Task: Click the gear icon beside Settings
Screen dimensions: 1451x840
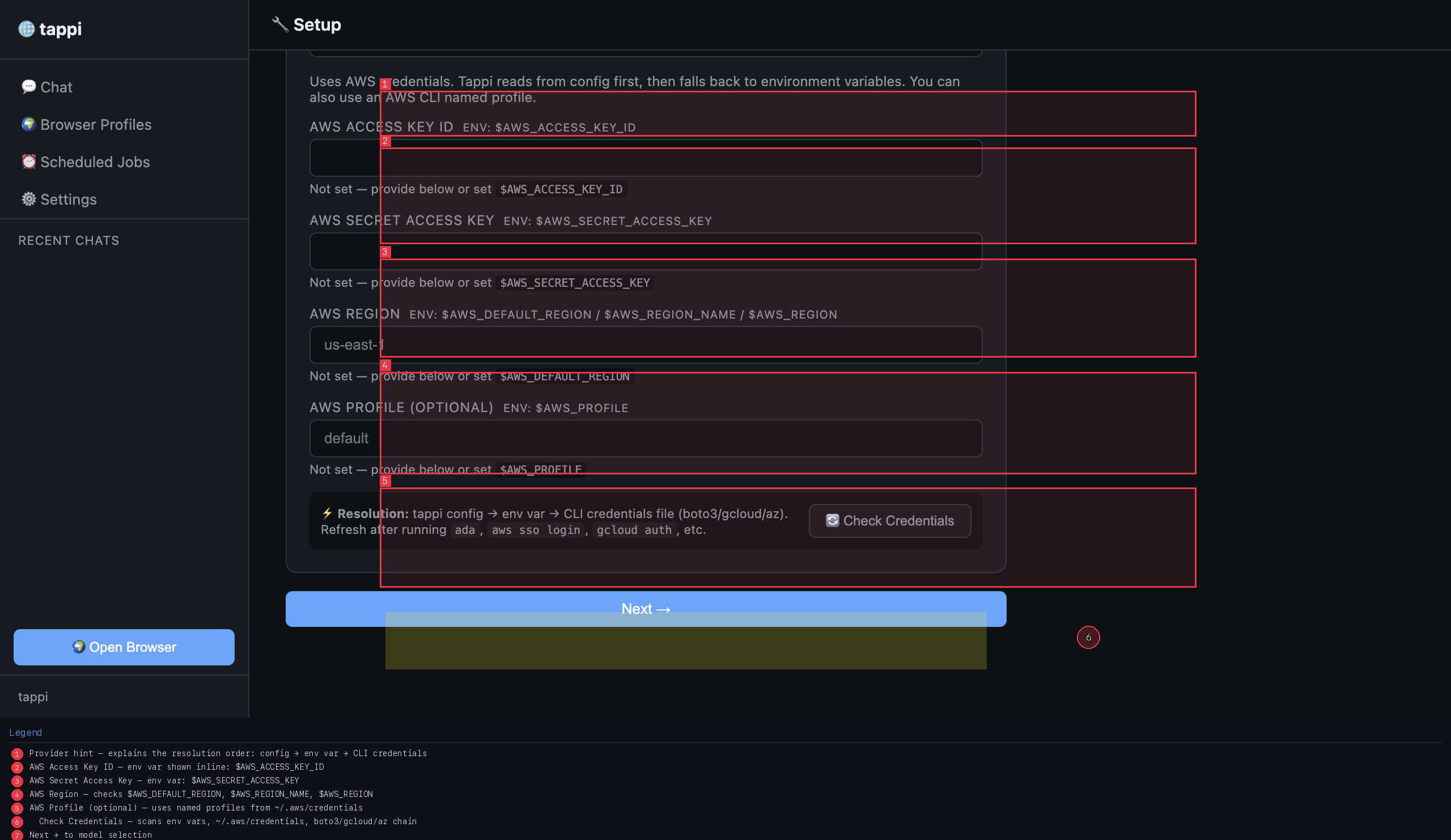Action: pos(28,199)
